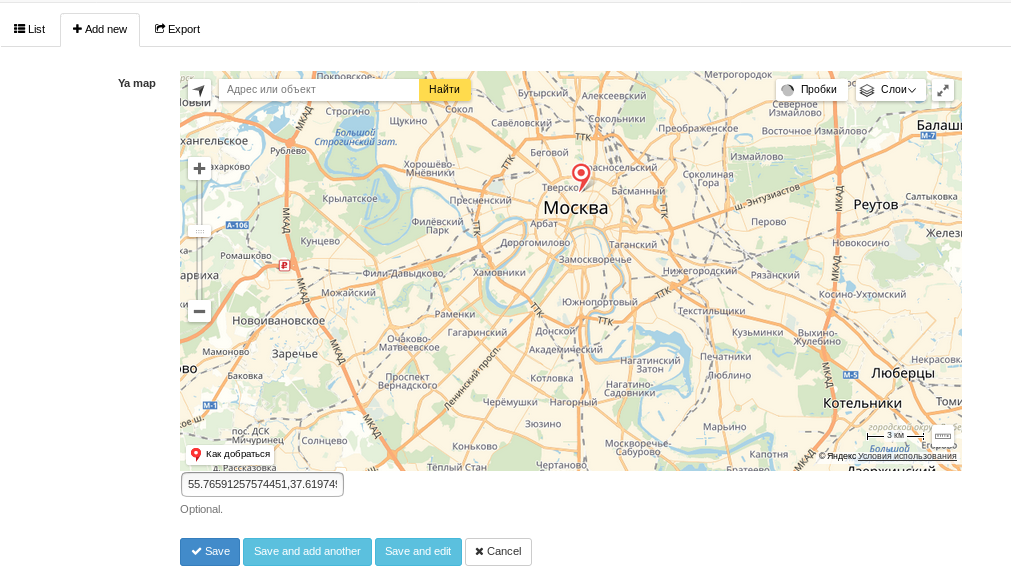The width and height of the screenshot is (1011, 573).
Task: Expand the Слои layers dropdown
Action: click(x=890, y=90)
